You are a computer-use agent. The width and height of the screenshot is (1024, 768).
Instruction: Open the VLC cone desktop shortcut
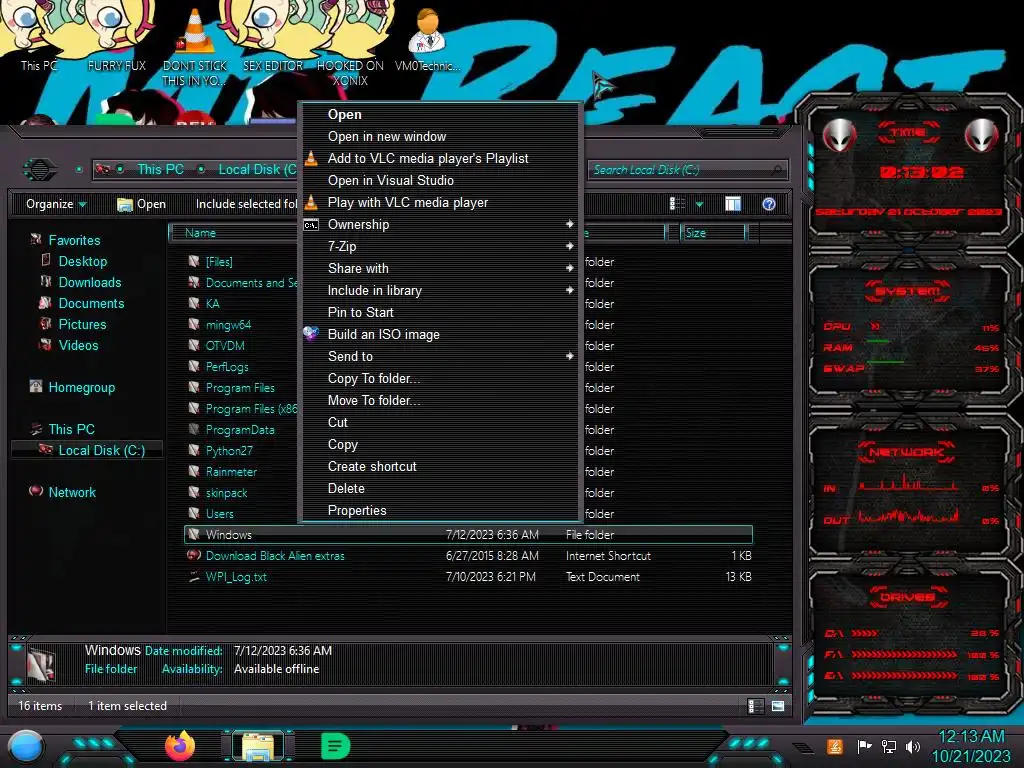(x=195, y=46)
